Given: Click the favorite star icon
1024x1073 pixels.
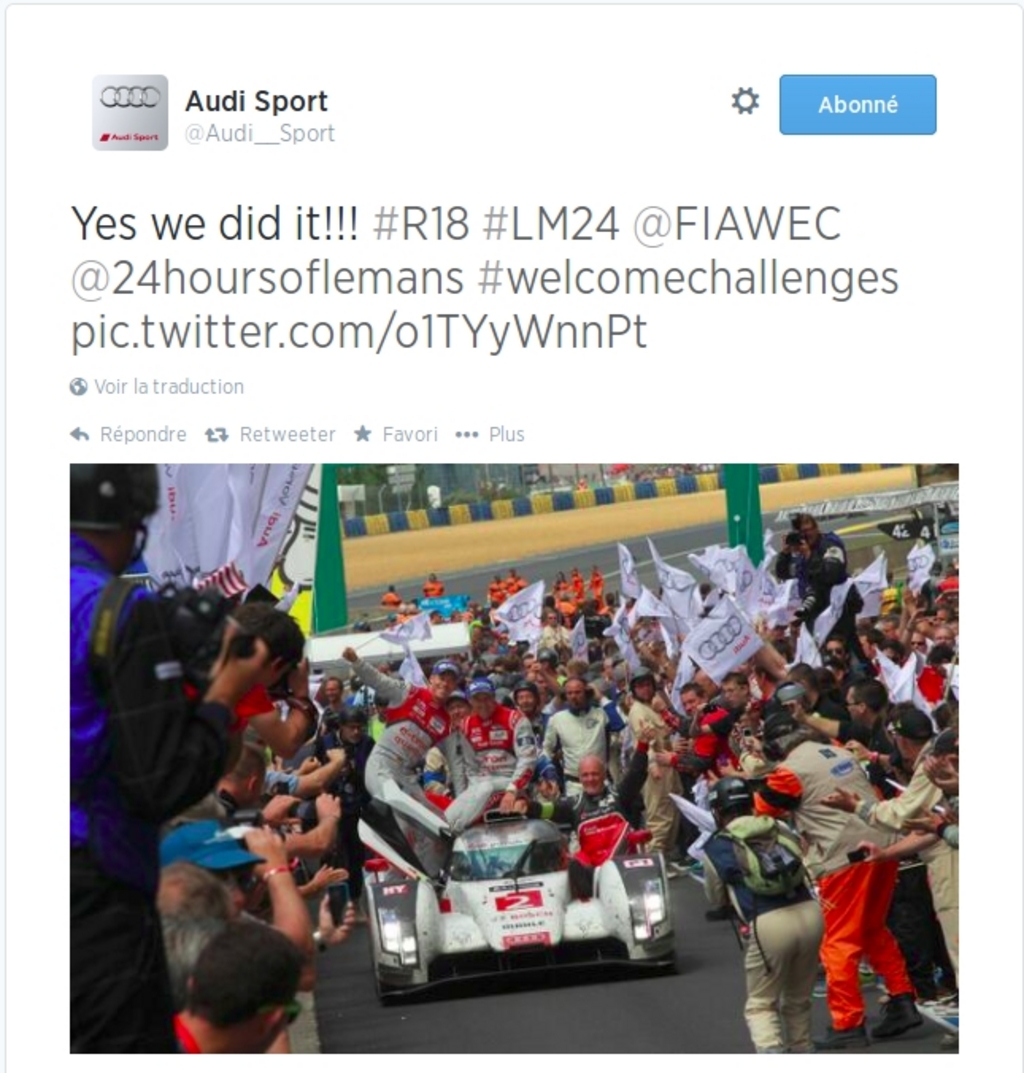Looking at the screenshot, I should (363, 434).
